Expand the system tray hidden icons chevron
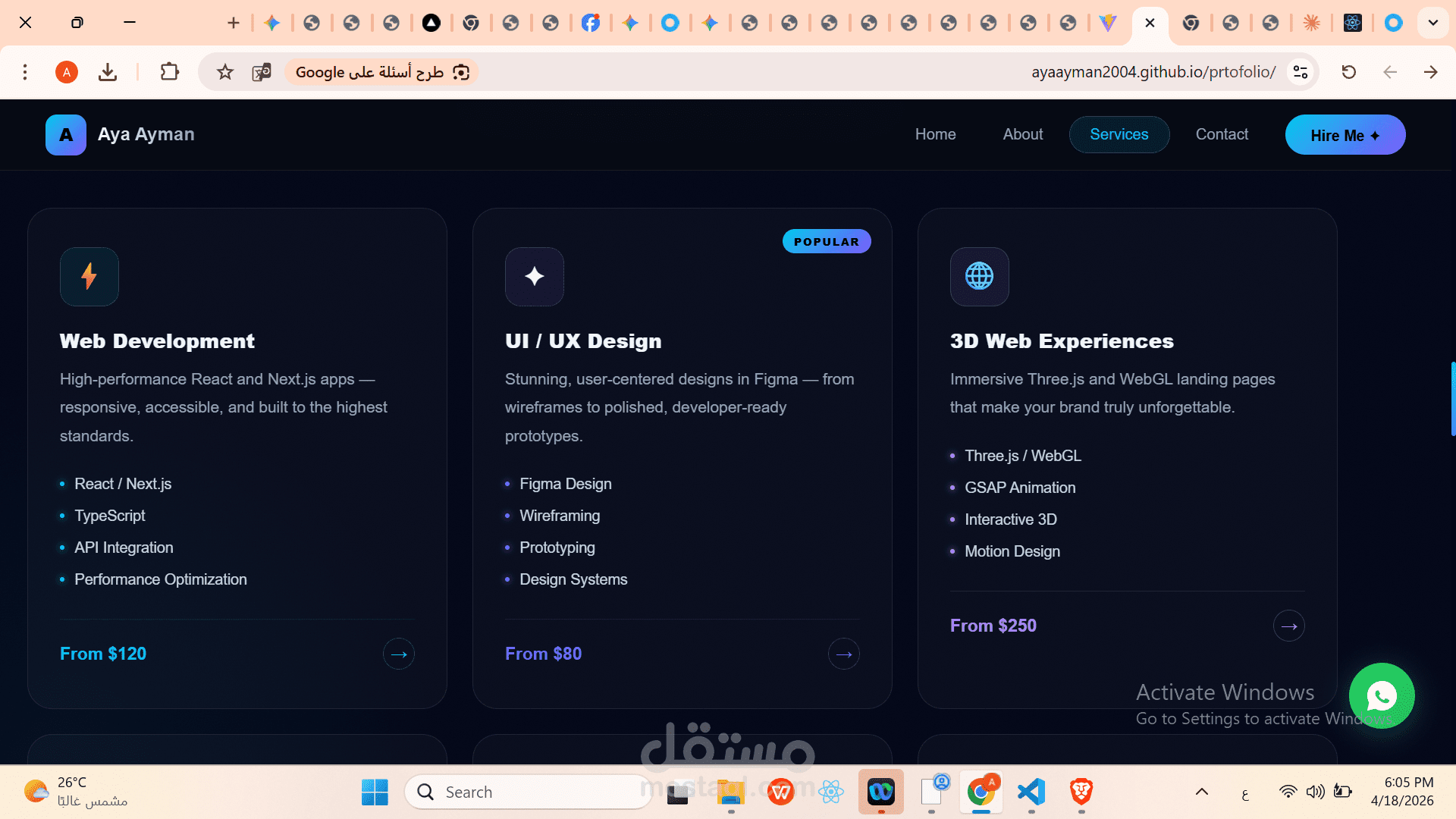 coord(1202,792)
